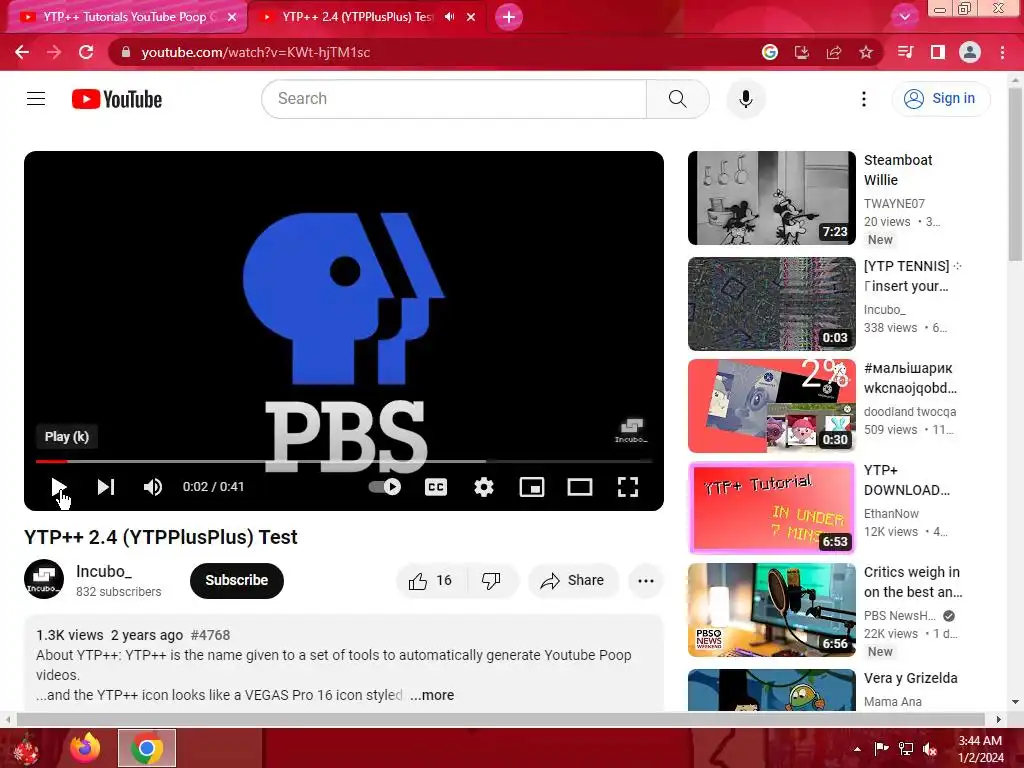Go forward in browser

tap(54, 52)
